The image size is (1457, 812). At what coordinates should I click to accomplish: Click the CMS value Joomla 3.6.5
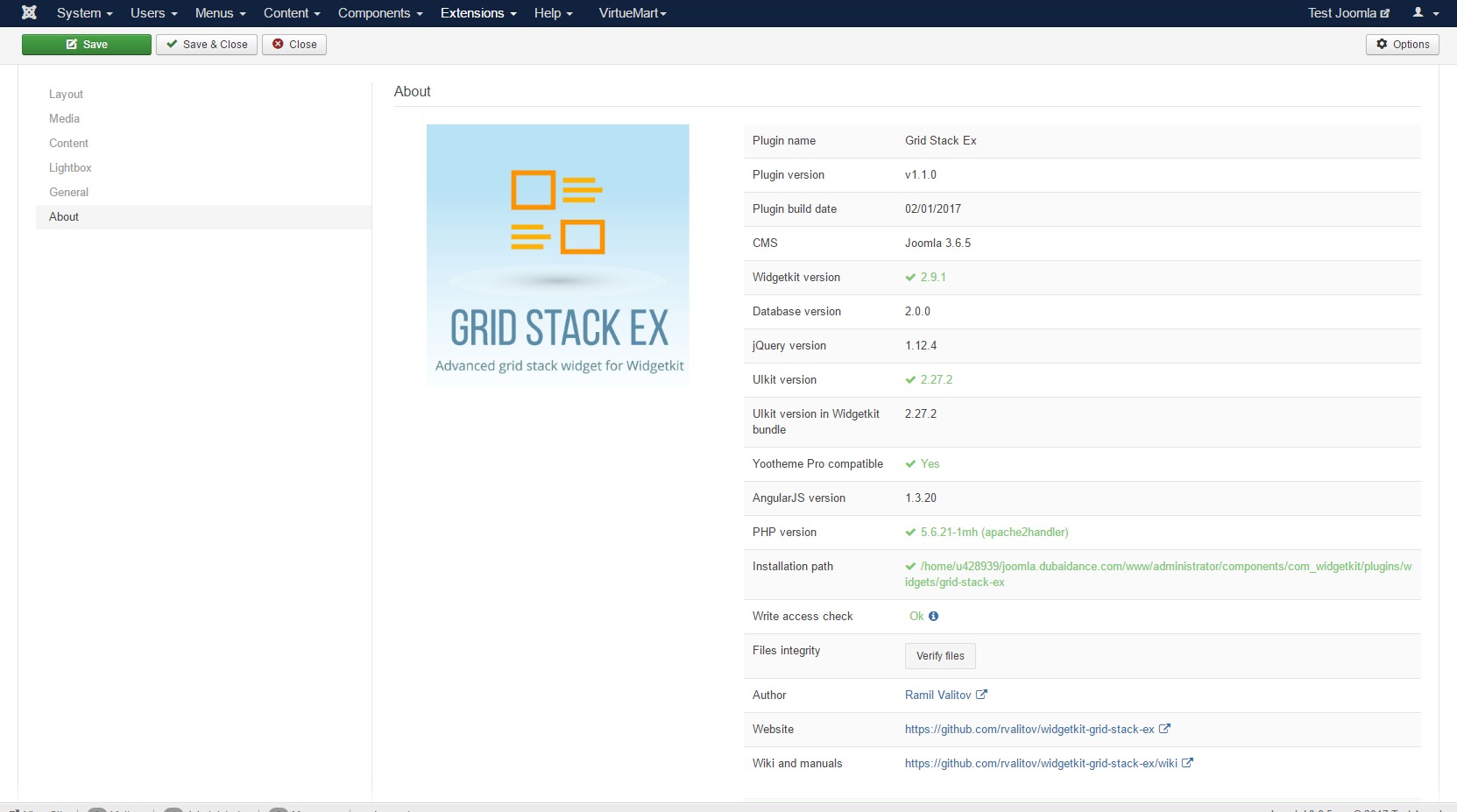(x=937, y=243)
